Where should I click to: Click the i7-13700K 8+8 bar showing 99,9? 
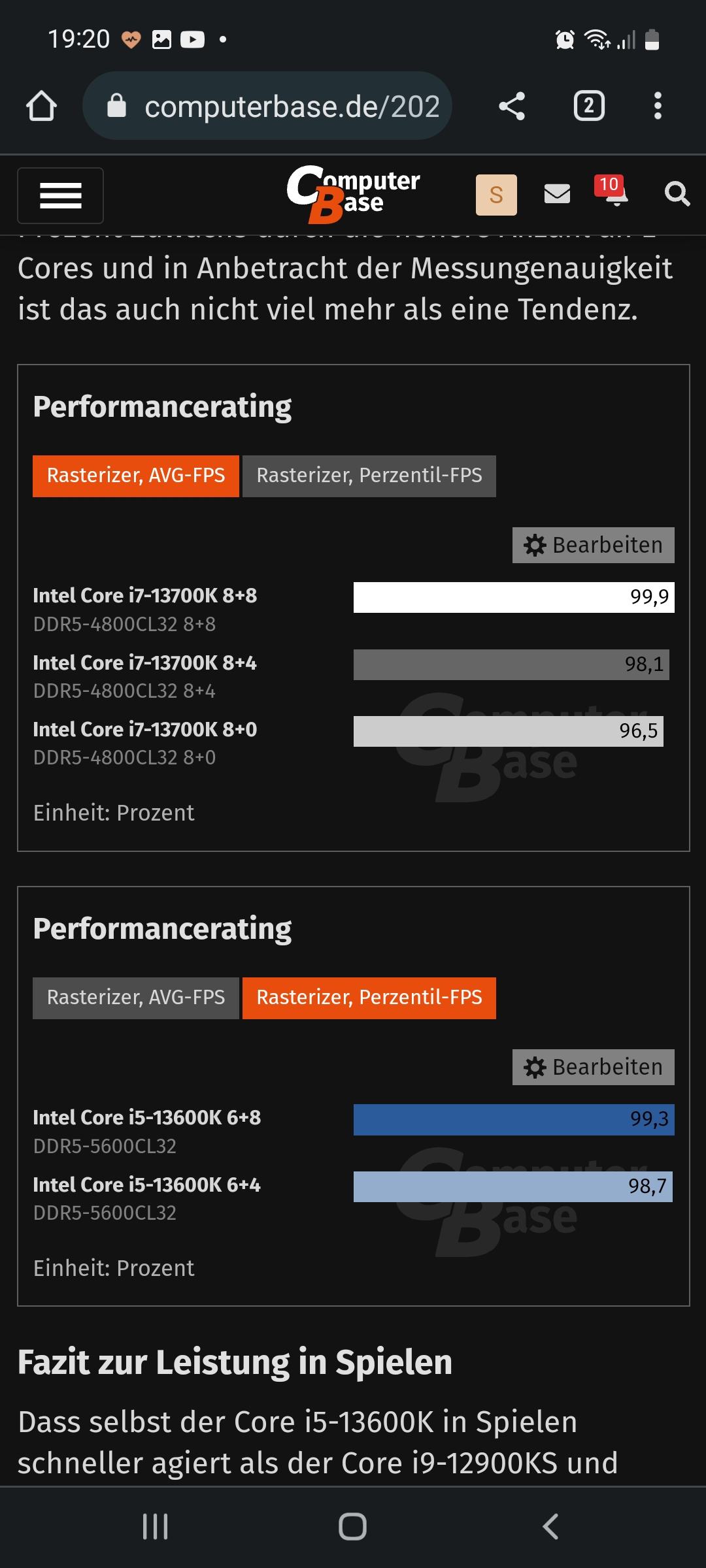click(514, 597)
